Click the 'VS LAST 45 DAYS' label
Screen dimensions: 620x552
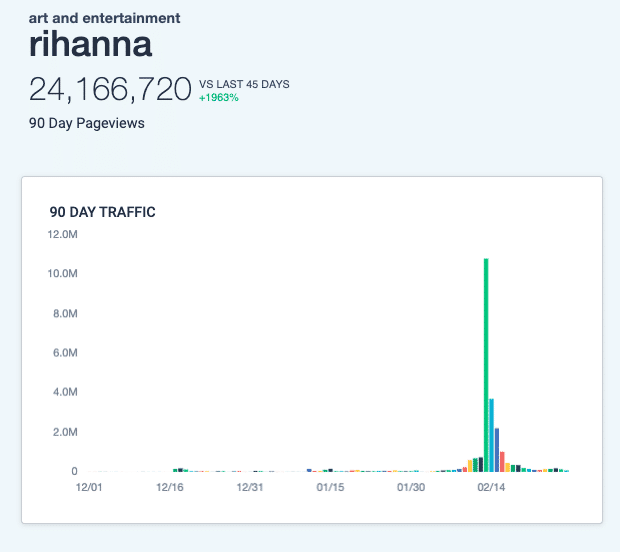[244, 84]
